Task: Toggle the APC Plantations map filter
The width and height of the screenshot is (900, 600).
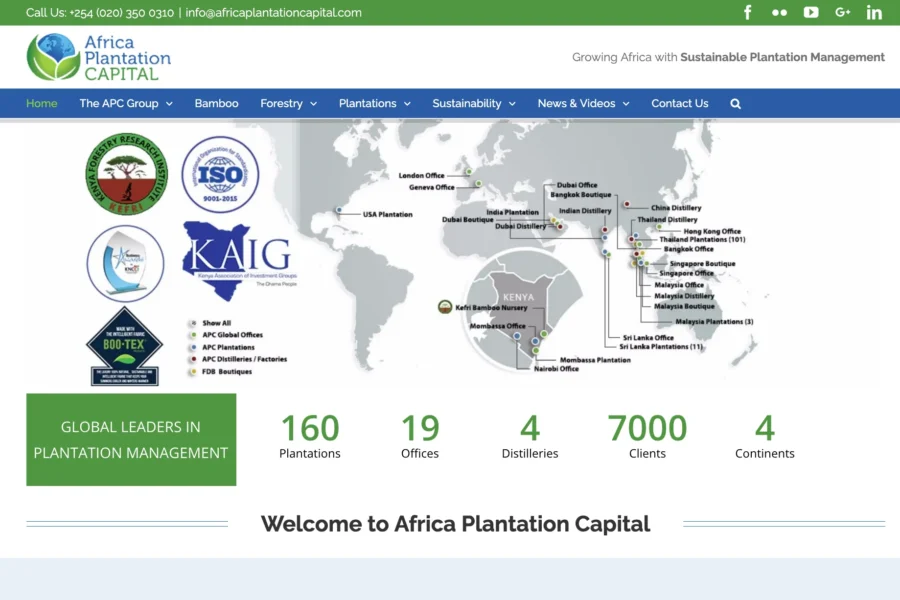Action: tap(222, 347)
